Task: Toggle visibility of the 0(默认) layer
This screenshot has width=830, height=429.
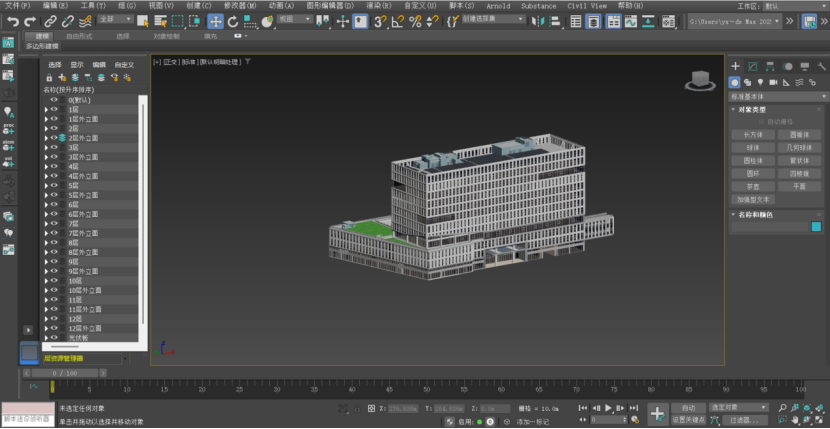Action: [54, 100]
